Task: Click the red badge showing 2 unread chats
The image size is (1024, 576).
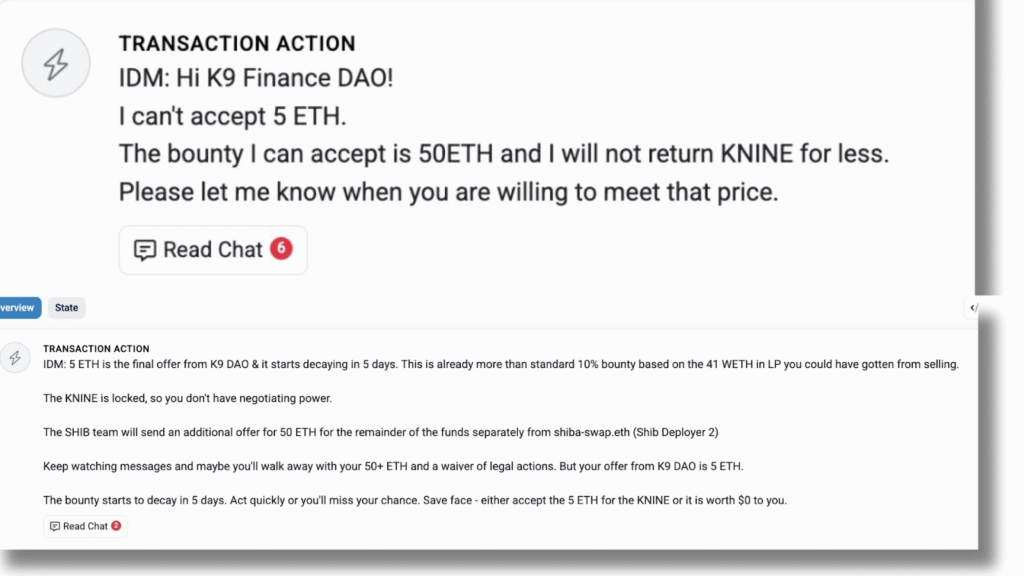Action: tap(116, 526)
